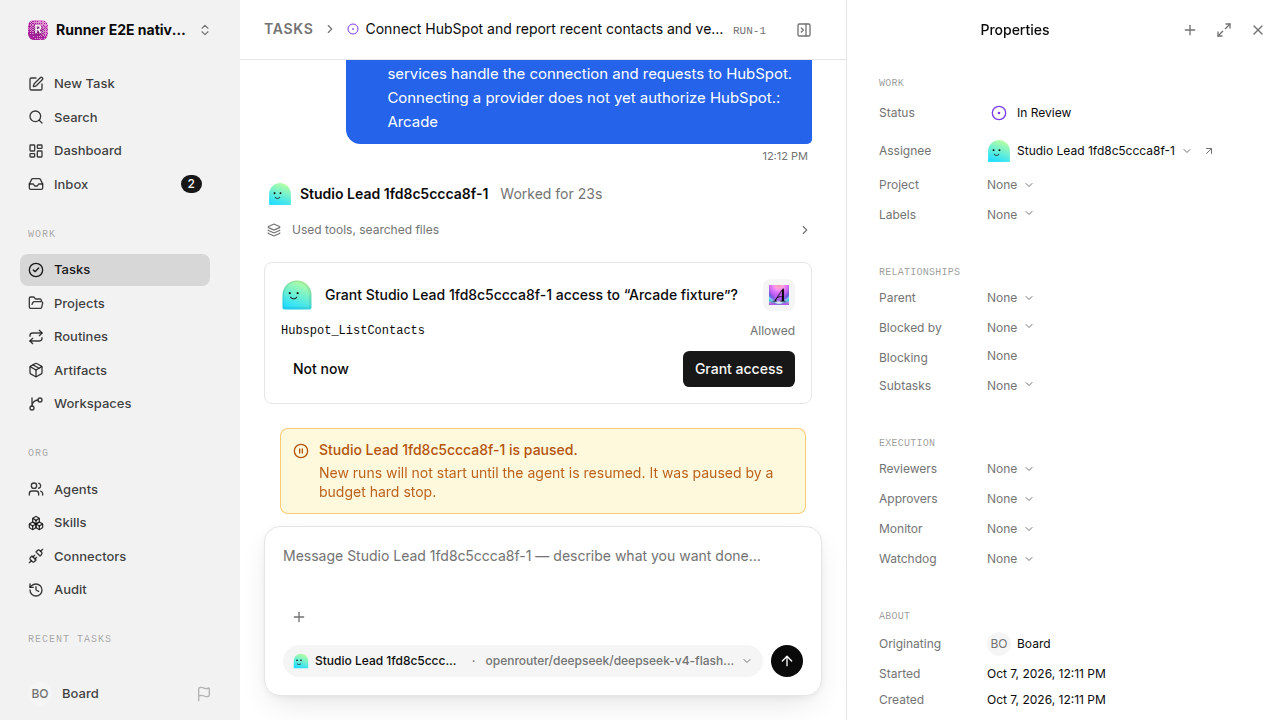
Task: Send the message with arrow button
Action: tap(787, 661)
